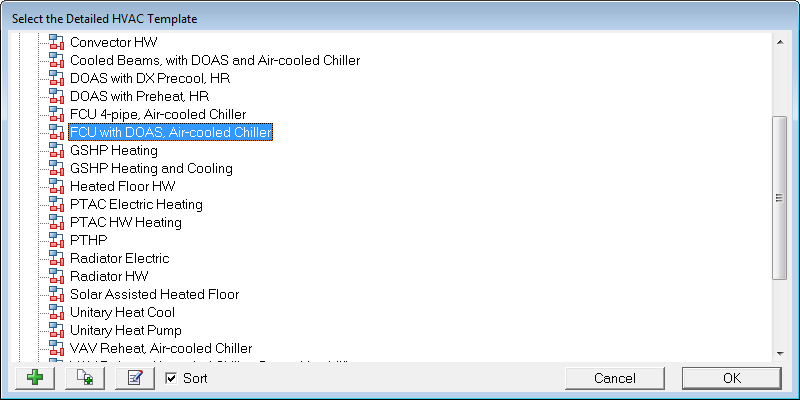Select PTAC Electric Heating item
This screenshot has height=400, width=800.
[x=136, y=205]
